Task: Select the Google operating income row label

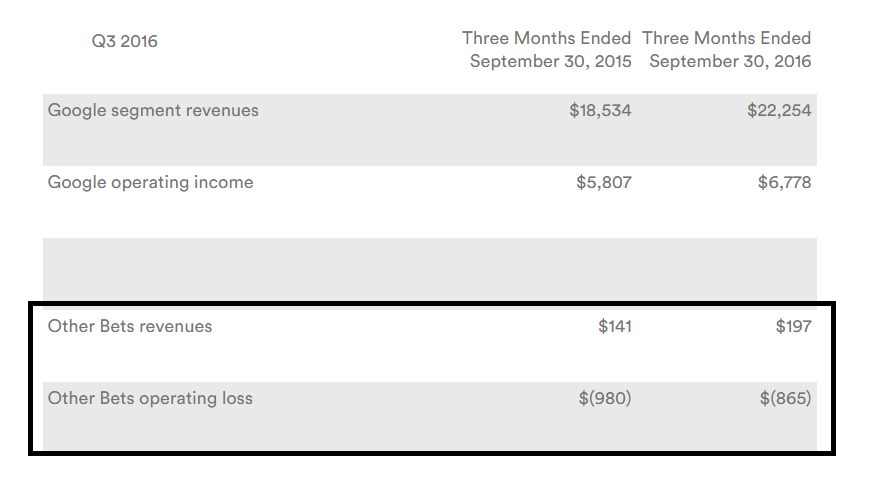Action: coord(150,183)
